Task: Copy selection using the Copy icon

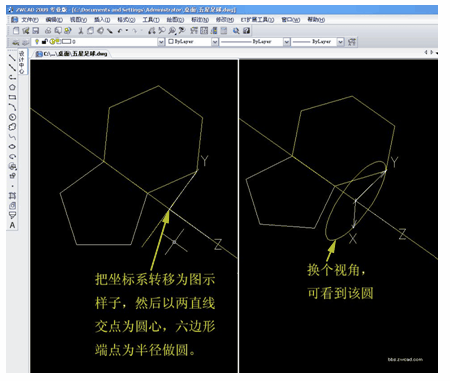Action: coord(91,31)
